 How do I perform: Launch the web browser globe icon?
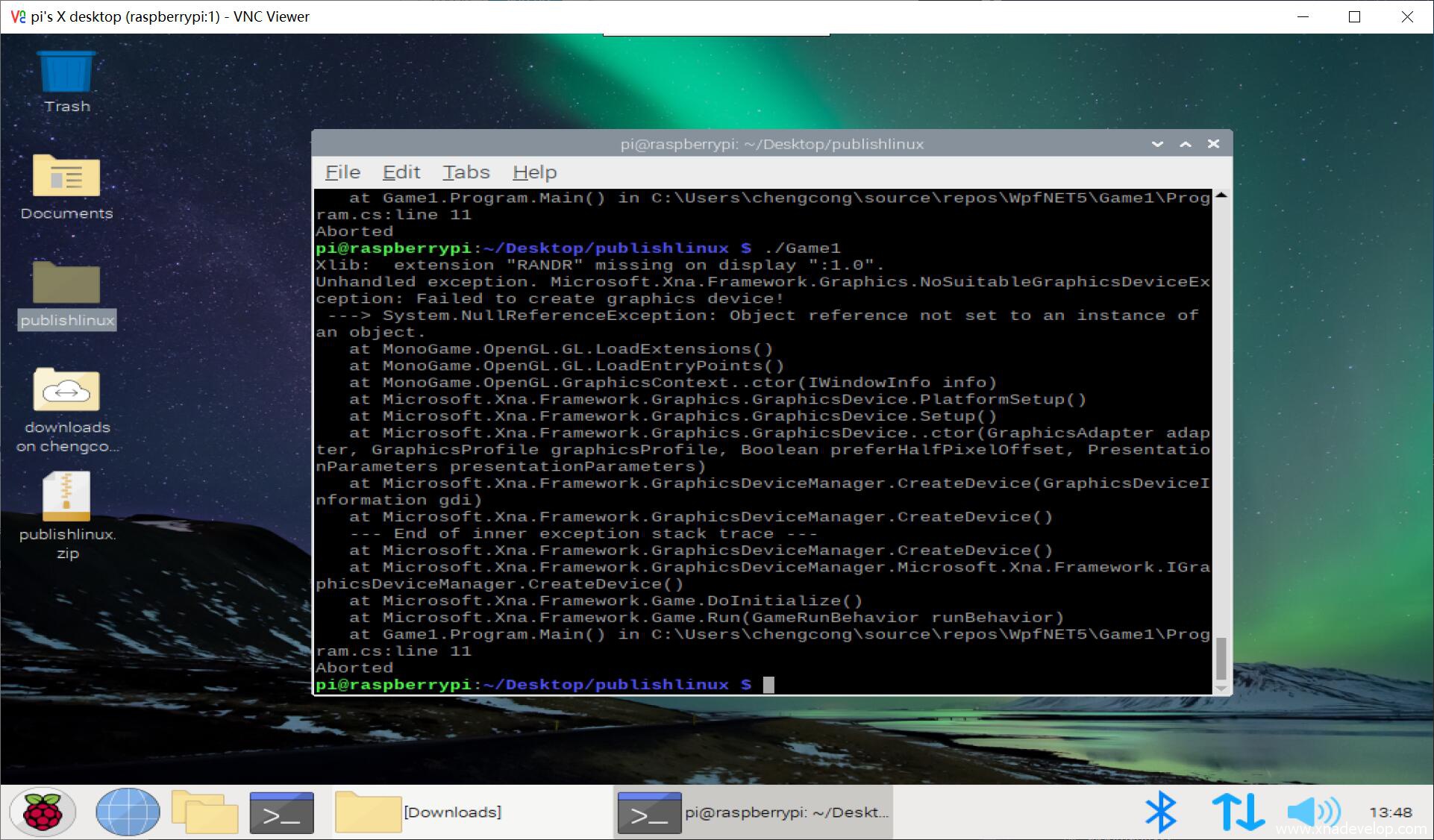128,812
